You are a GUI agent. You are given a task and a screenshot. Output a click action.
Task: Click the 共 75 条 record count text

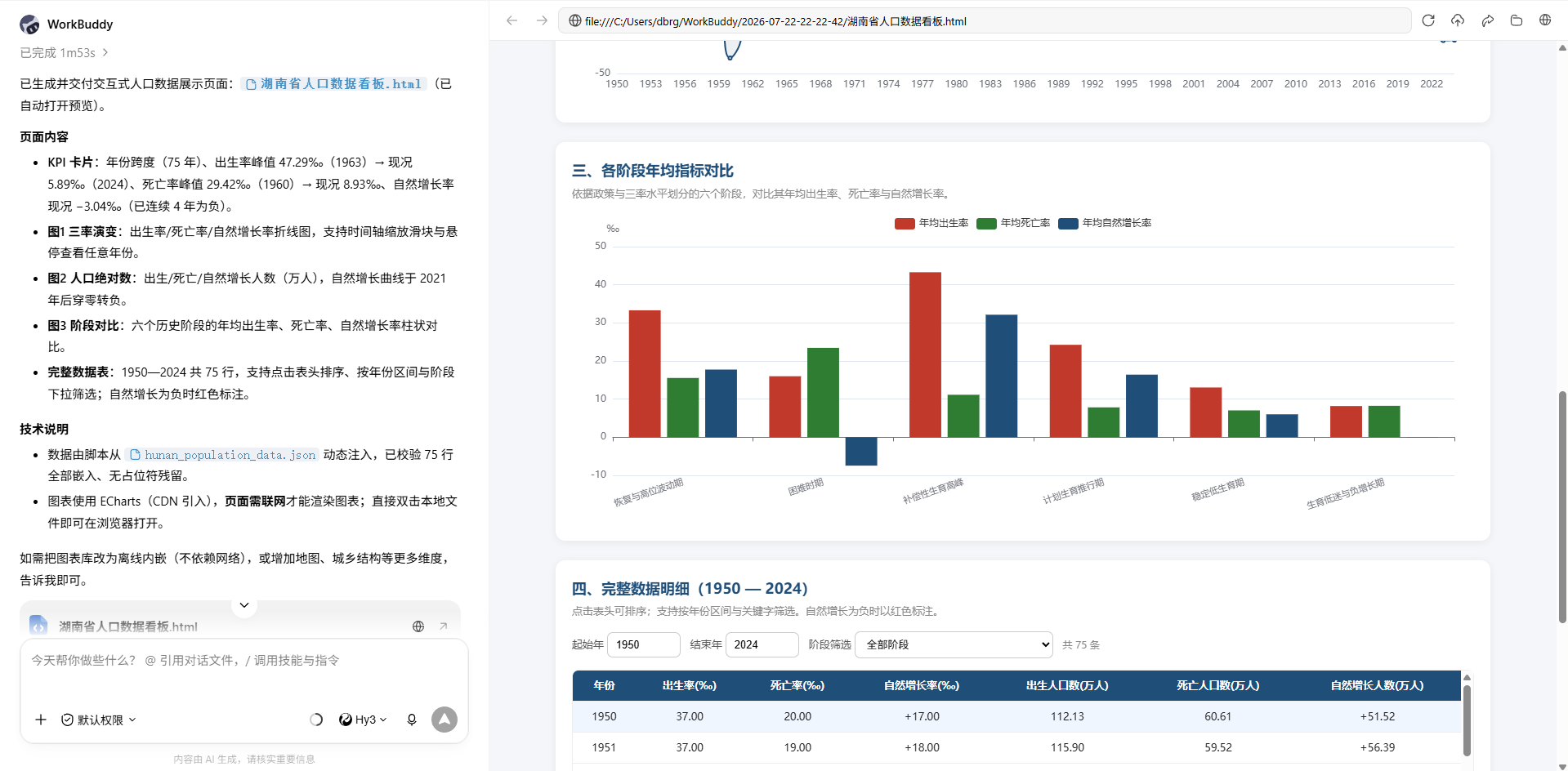click(1081, 644)
